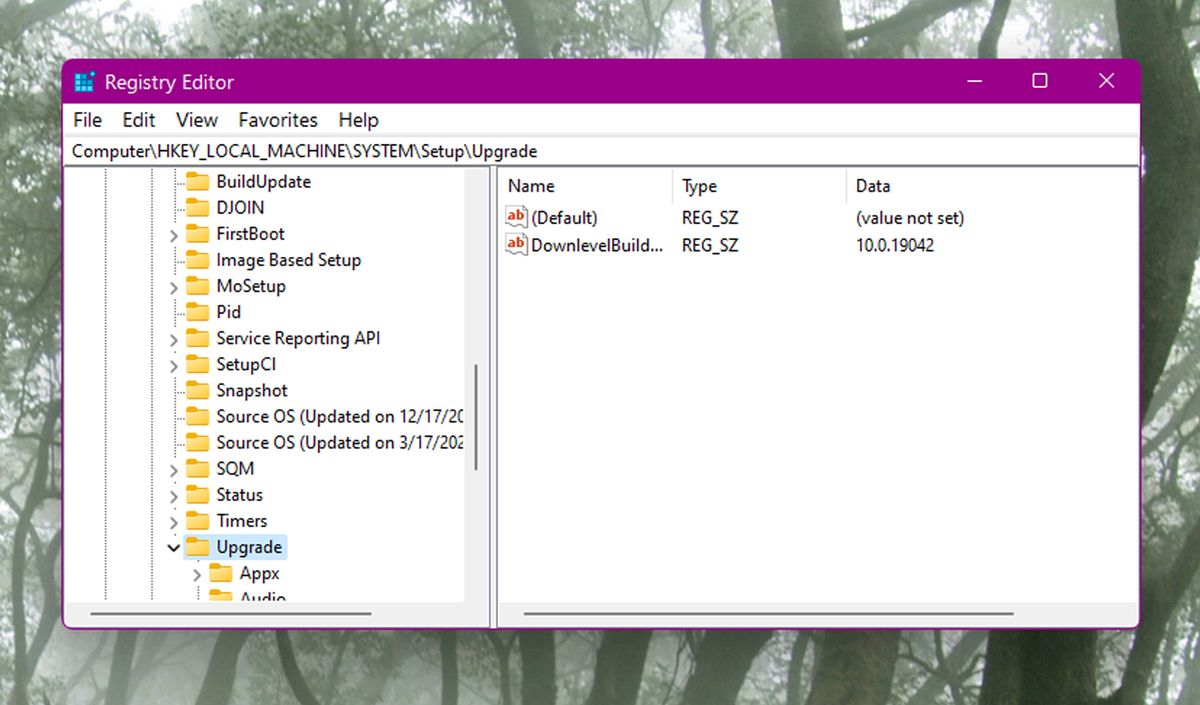This screenshot has height=705, width=1200.
Task: Open the Edit menu
Action: pyautogui.click(x=138, y=120)
